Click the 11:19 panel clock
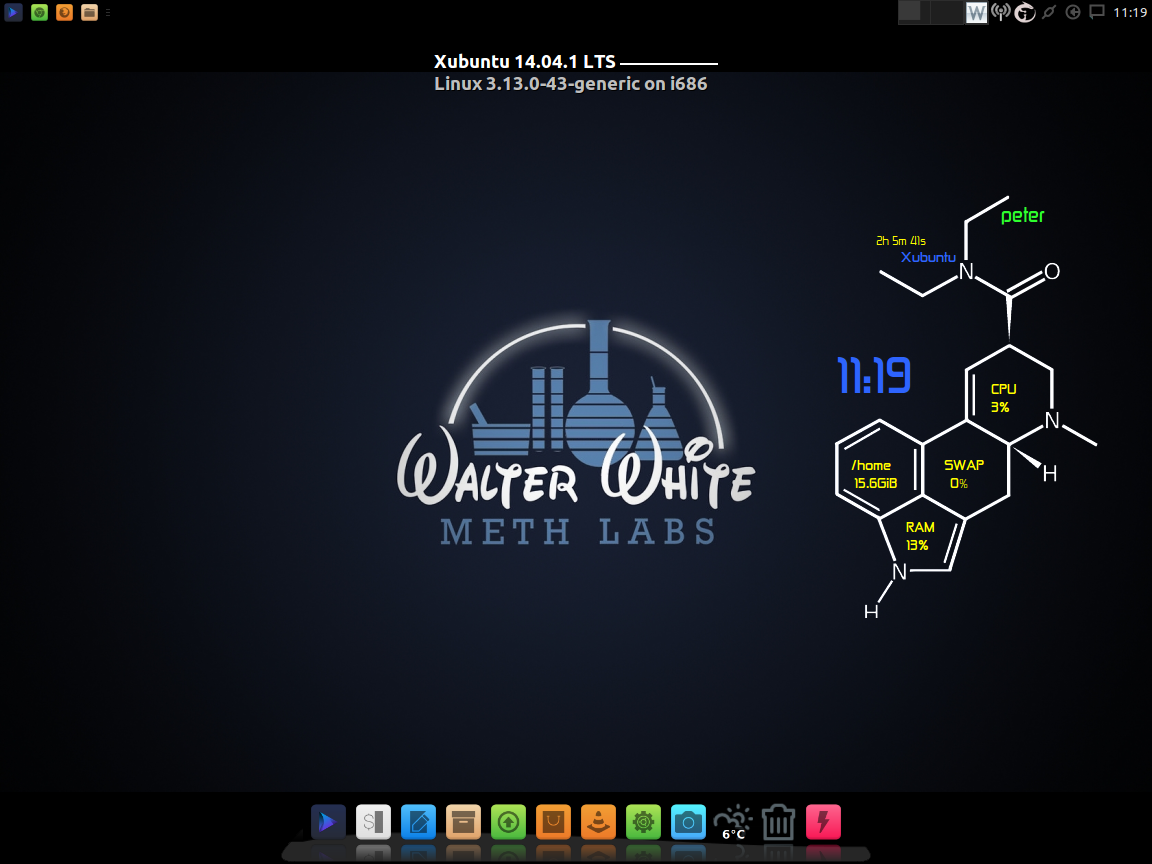 [x=1130, y=12]
